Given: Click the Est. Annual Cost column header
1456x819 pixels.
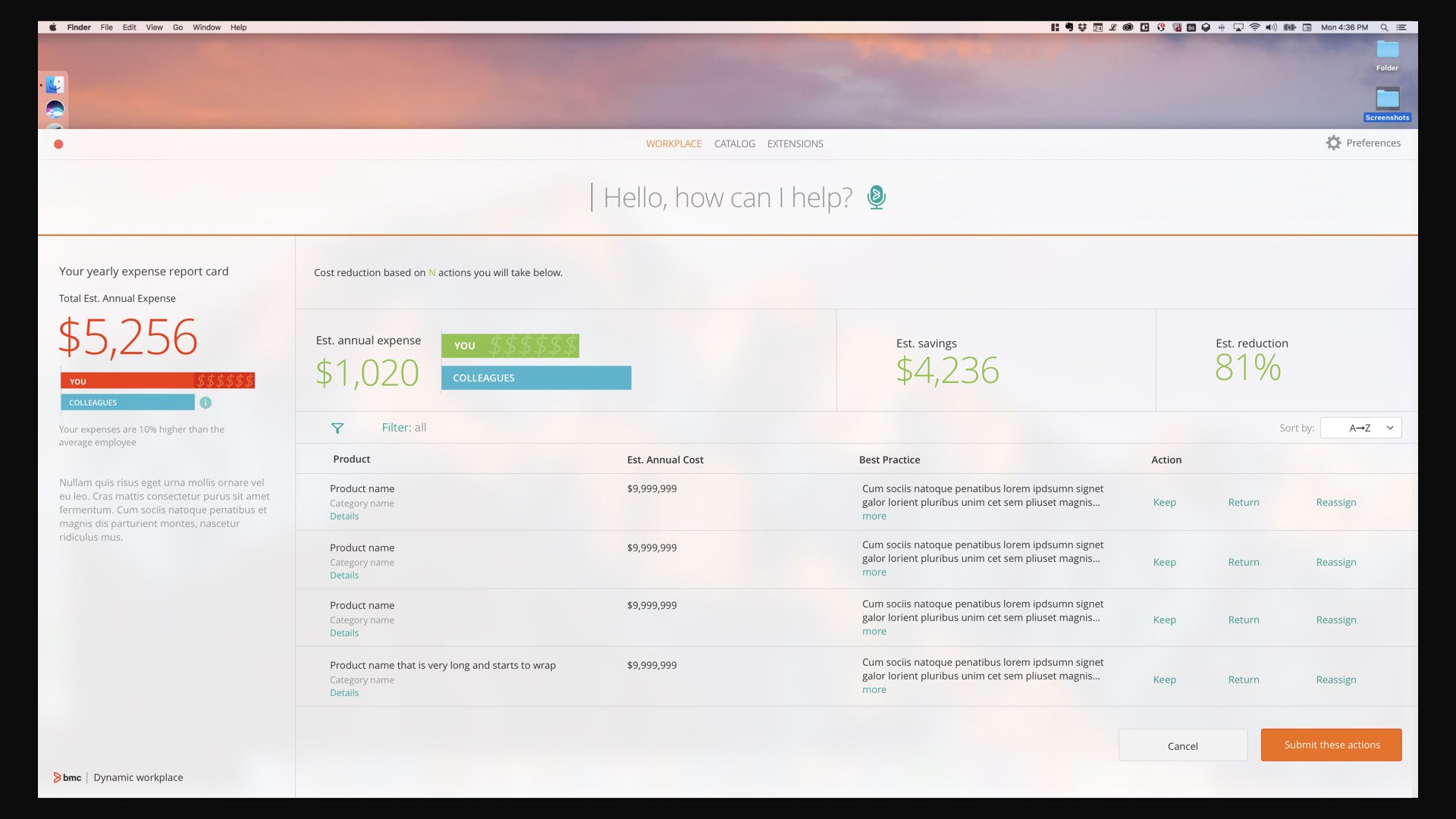Looking at the screenshot, I should (x=665, y=460).
